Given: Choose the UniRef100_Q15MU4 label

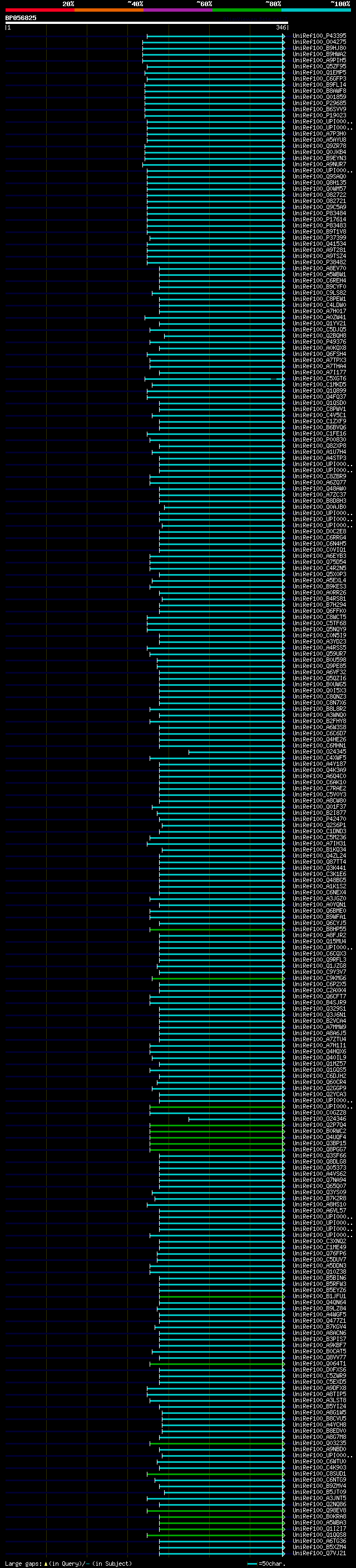Looking at the screenshot, I should pos(319,942).
